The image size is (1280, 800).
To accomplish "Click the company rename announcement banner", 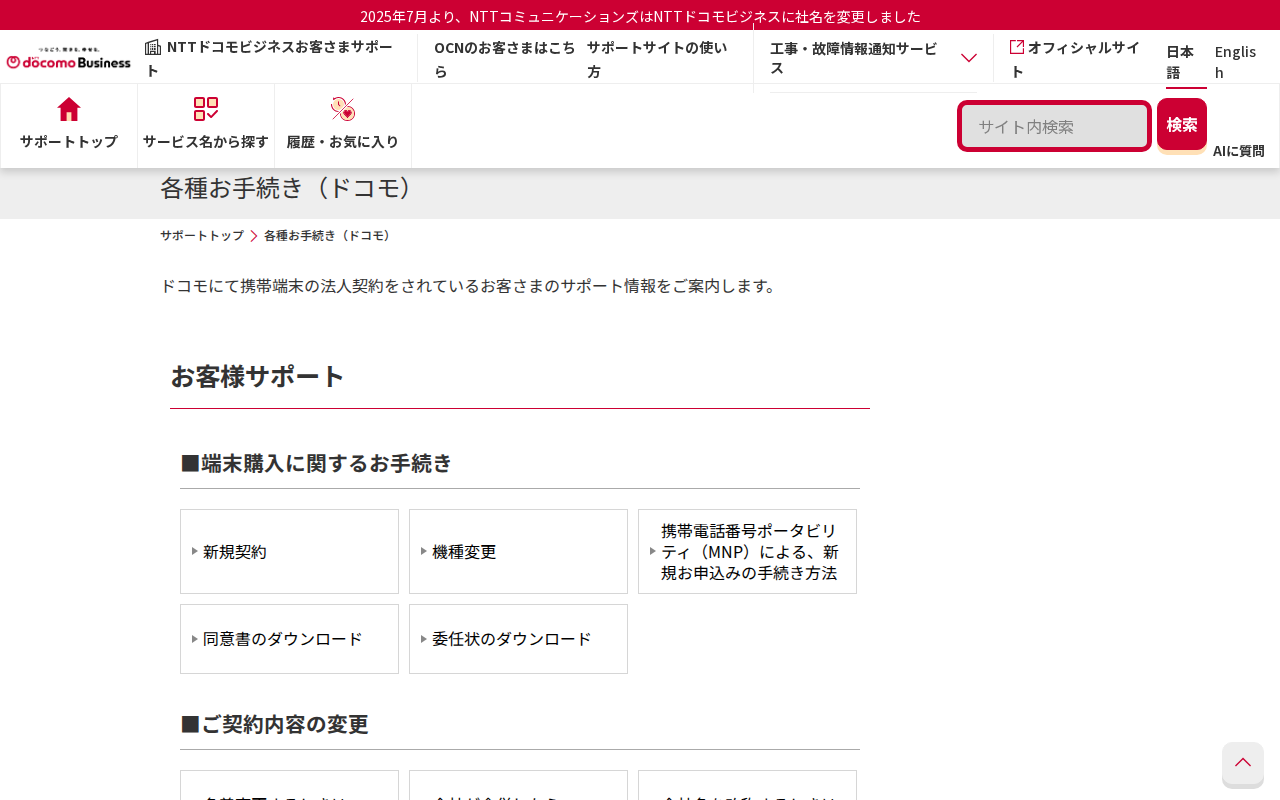I will pyautogui.click(x=640, y=16).
